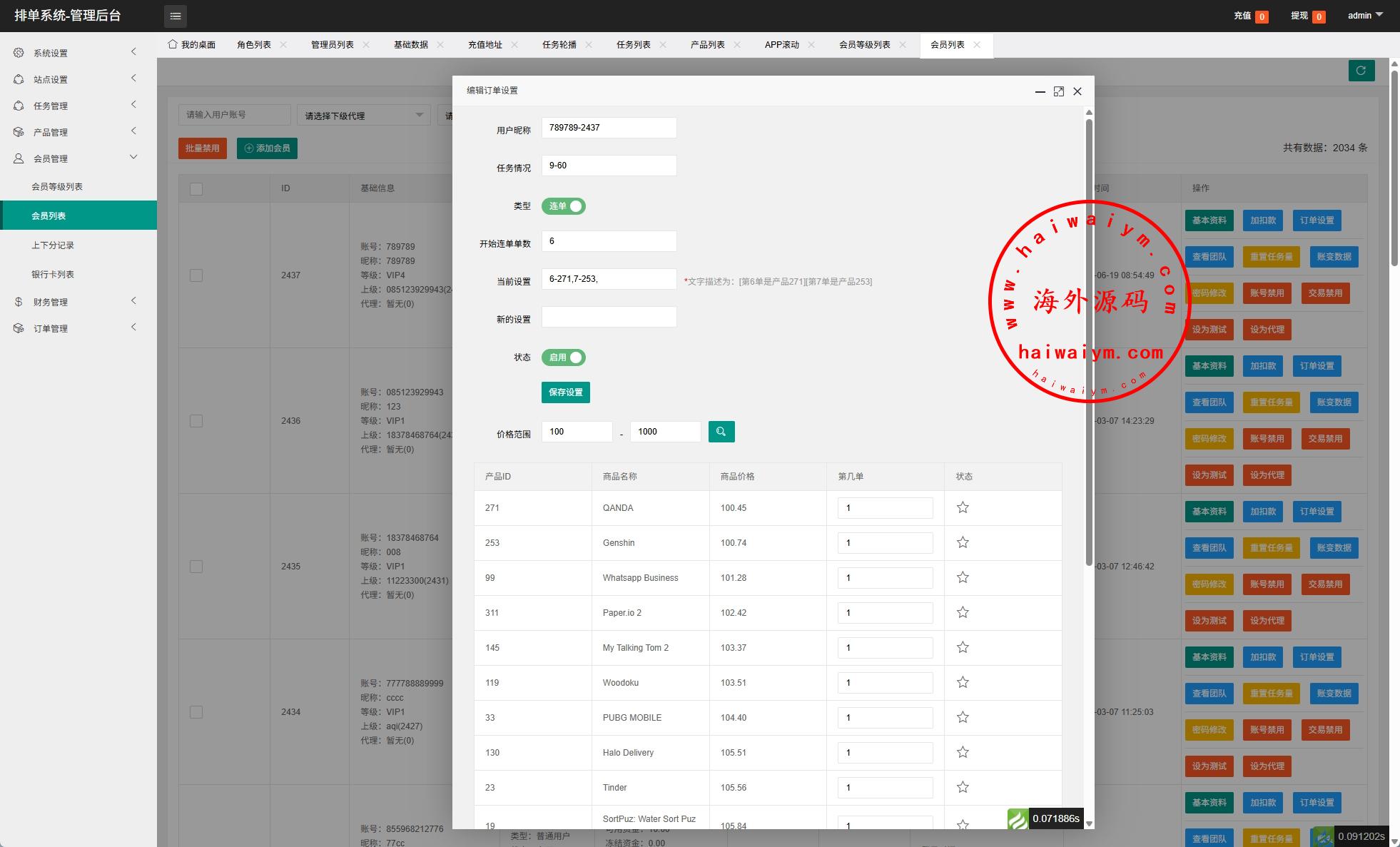Image resolution: width=1400 pixels, height=847 pixels.
Task: Click the red 批量禁用 button
Action: pyautogui.click(x=203, y=148)
